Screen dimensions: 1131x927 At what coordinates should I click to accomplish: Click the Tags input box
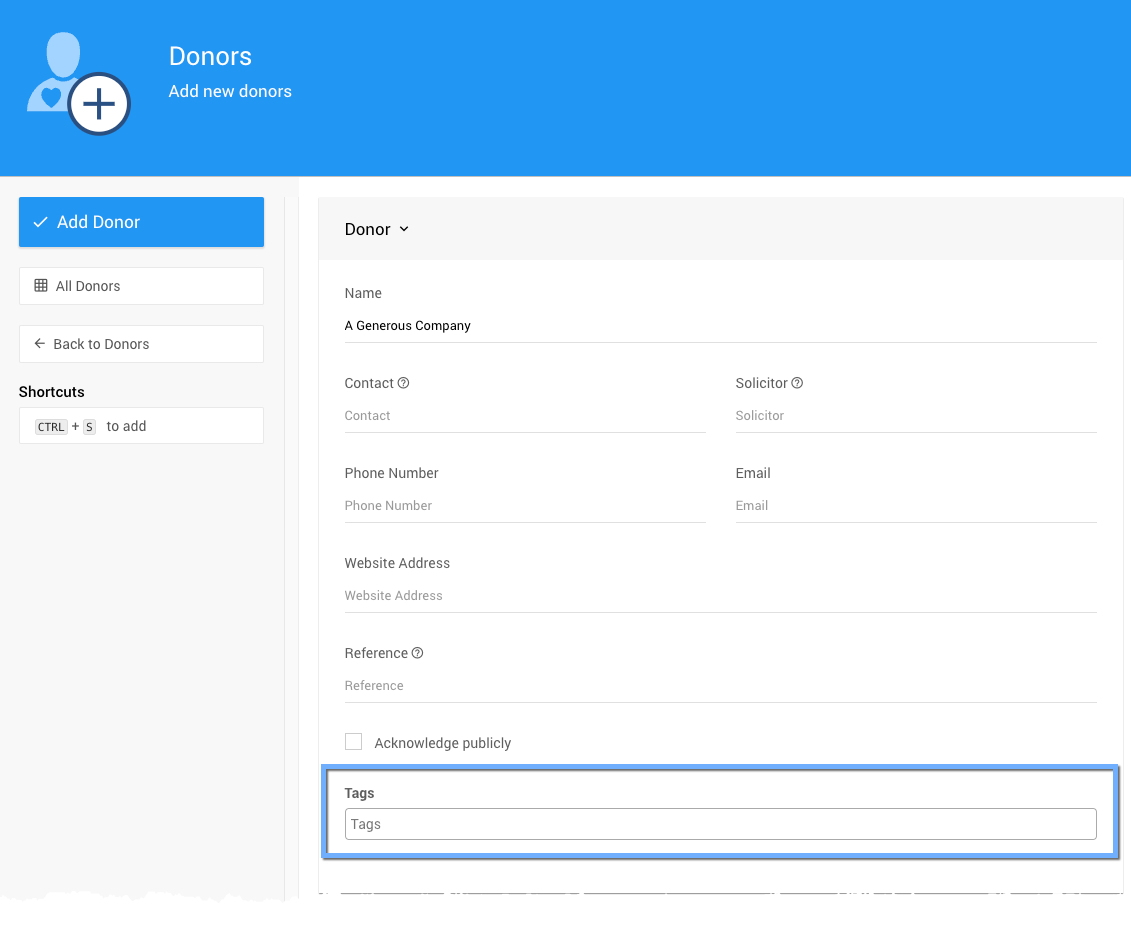[x=720, y=824]
